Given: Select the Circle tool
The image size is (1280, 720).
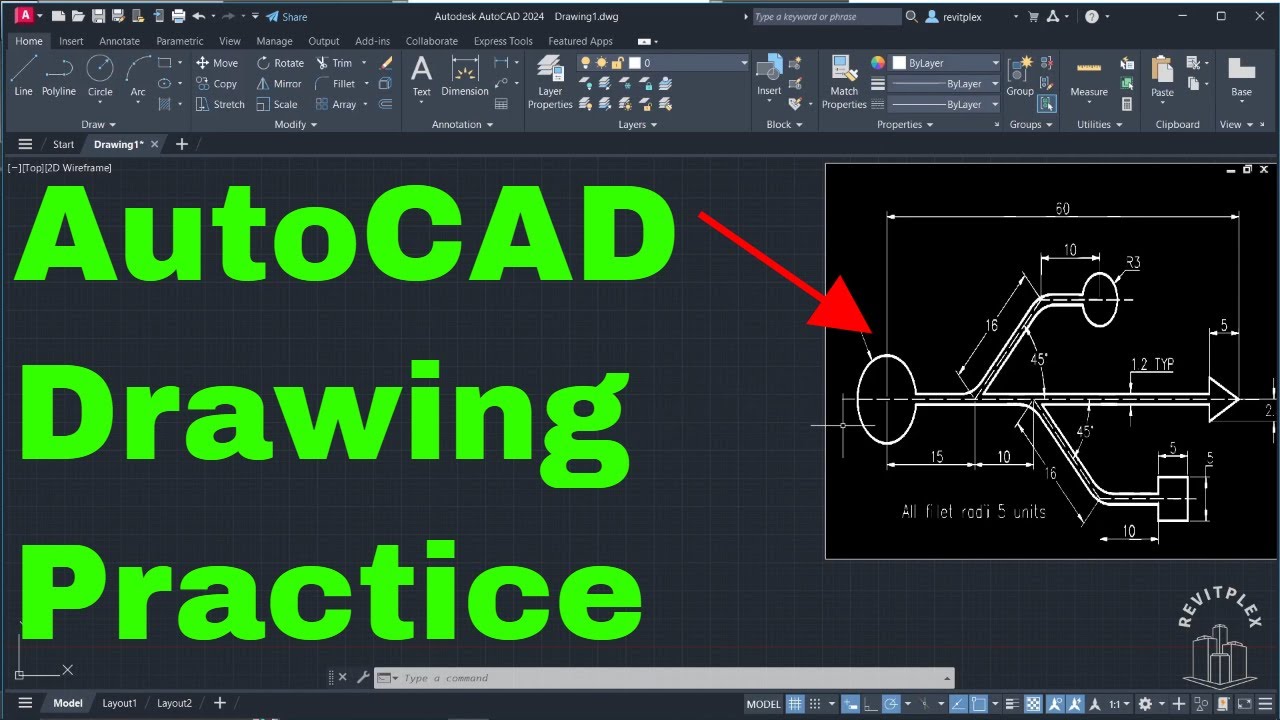Looking at the screenshot, I should tap(100, 76).
